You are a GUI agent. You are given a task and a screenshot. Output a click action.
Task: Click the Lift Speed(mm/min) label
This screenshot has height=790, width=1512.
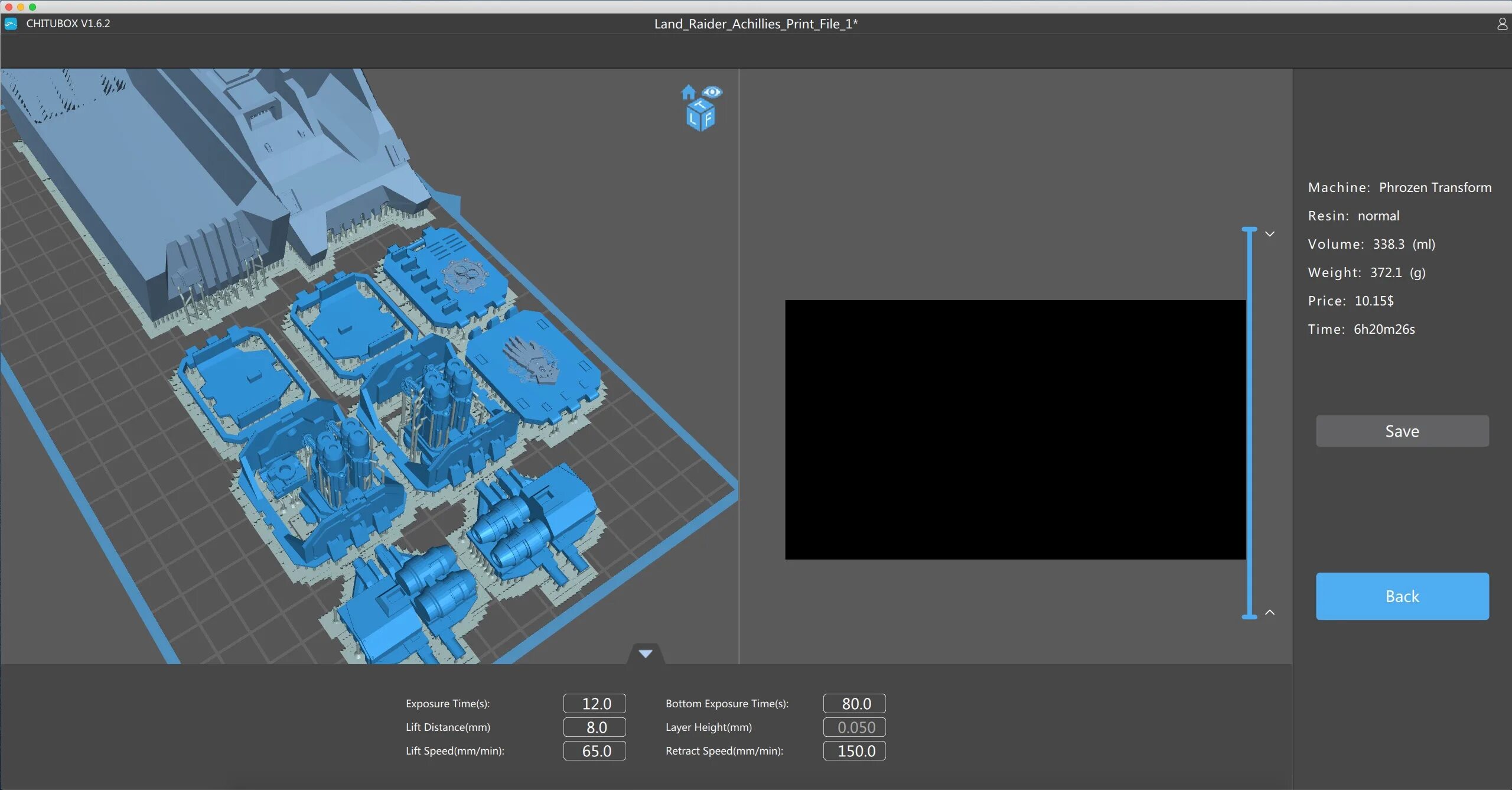[455, 750]
